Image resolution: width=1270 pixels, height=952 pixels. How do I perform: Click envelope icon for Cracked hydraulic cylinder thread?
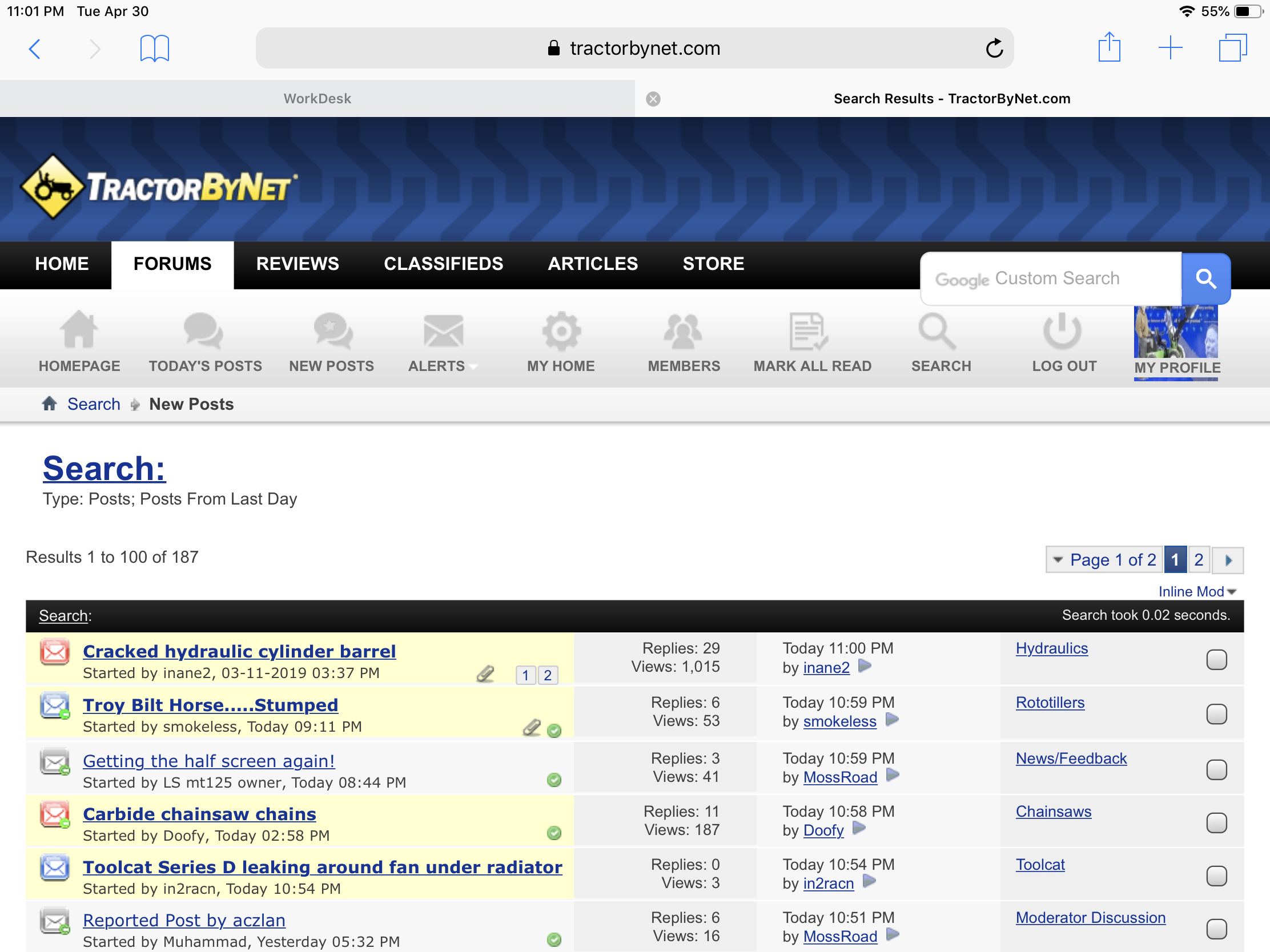coord(55,652)
